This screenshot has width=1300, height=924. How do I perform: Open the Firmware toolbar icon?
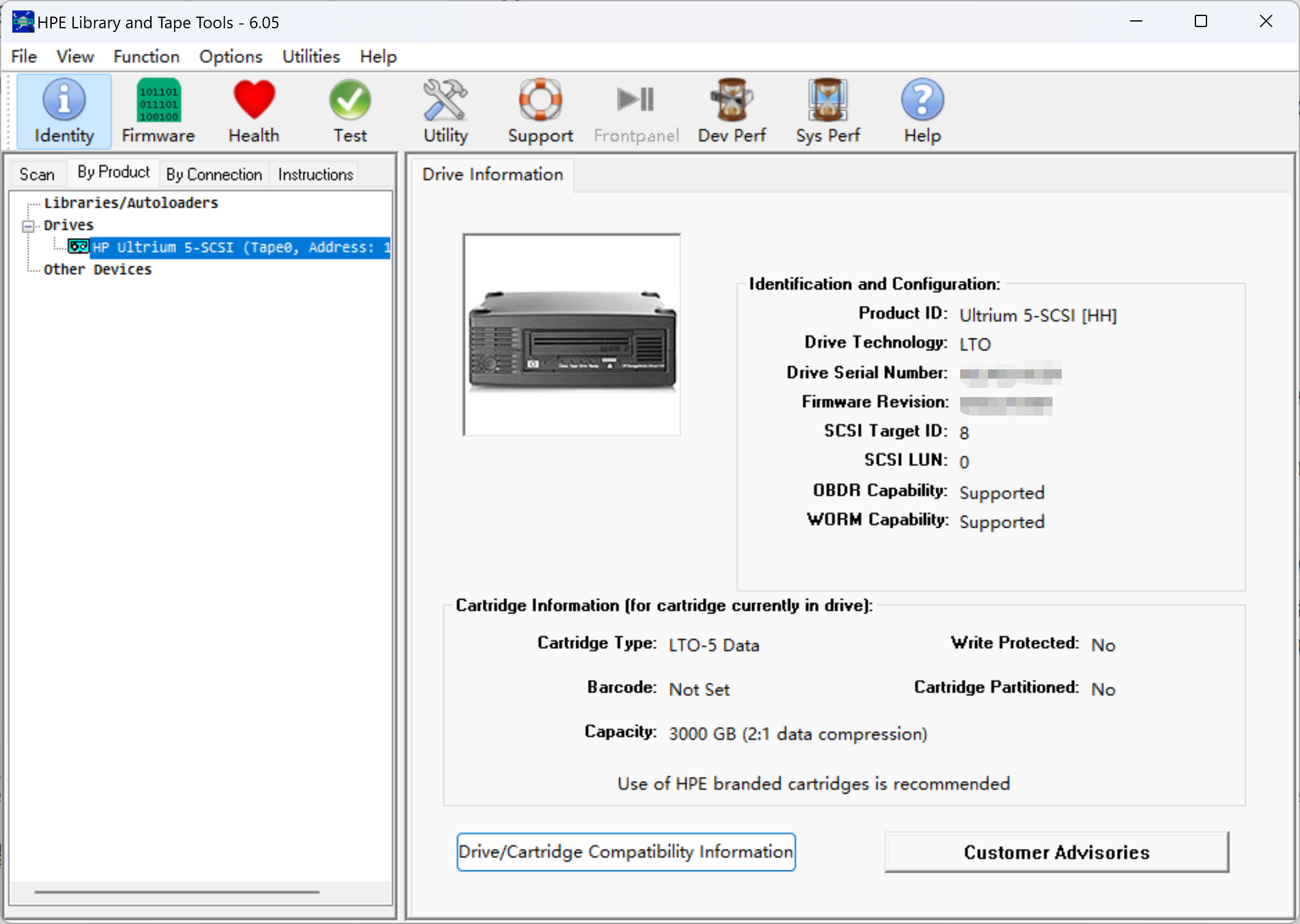pyautogui.click(x=158, y=111)
